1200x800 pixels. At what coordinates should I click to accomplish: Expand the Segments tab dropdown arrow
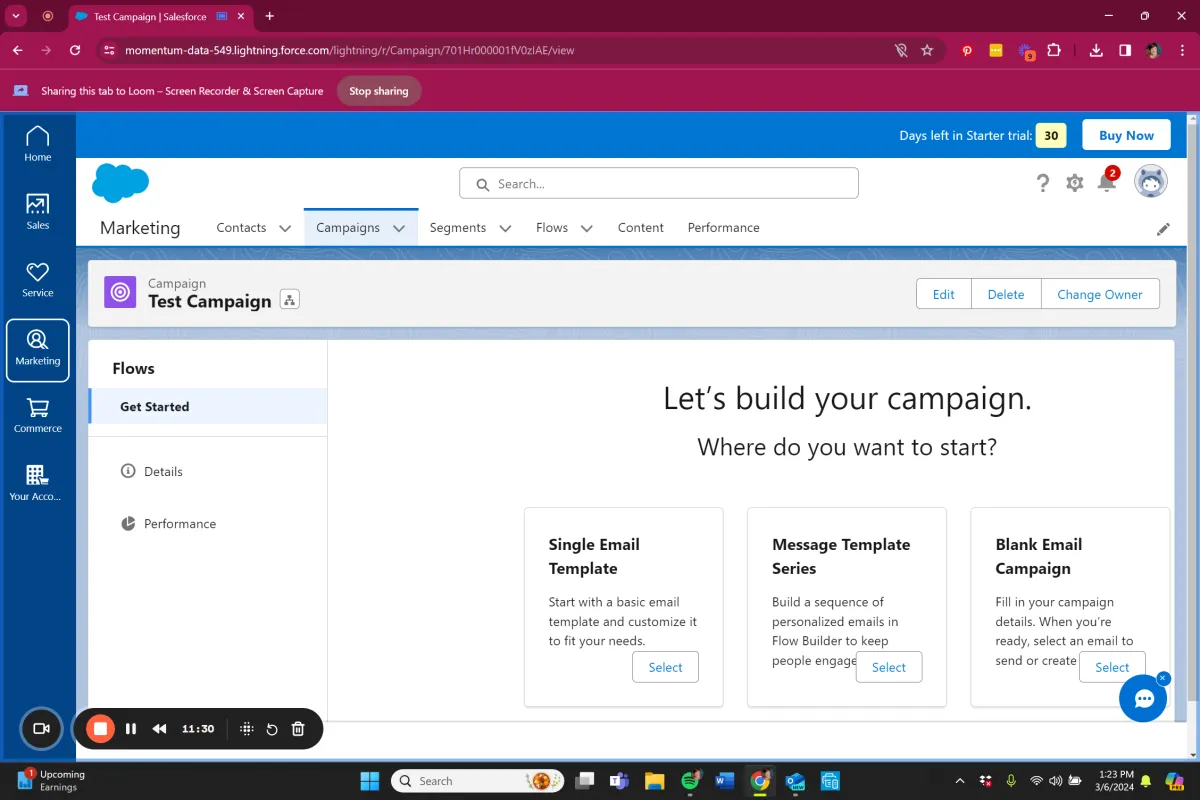point(505,228)
